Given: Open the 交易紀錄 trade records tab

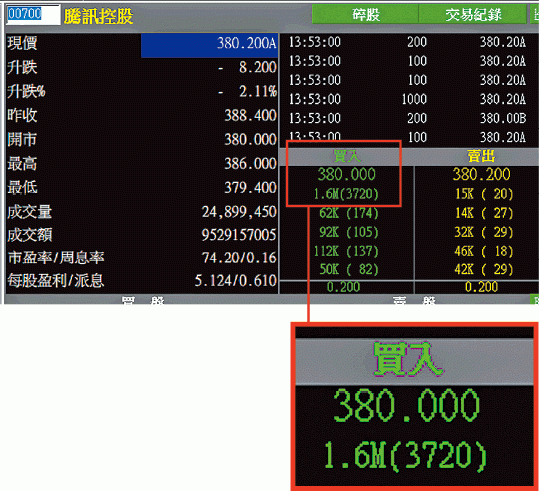Looking at the screenshot, I should 473,15.
